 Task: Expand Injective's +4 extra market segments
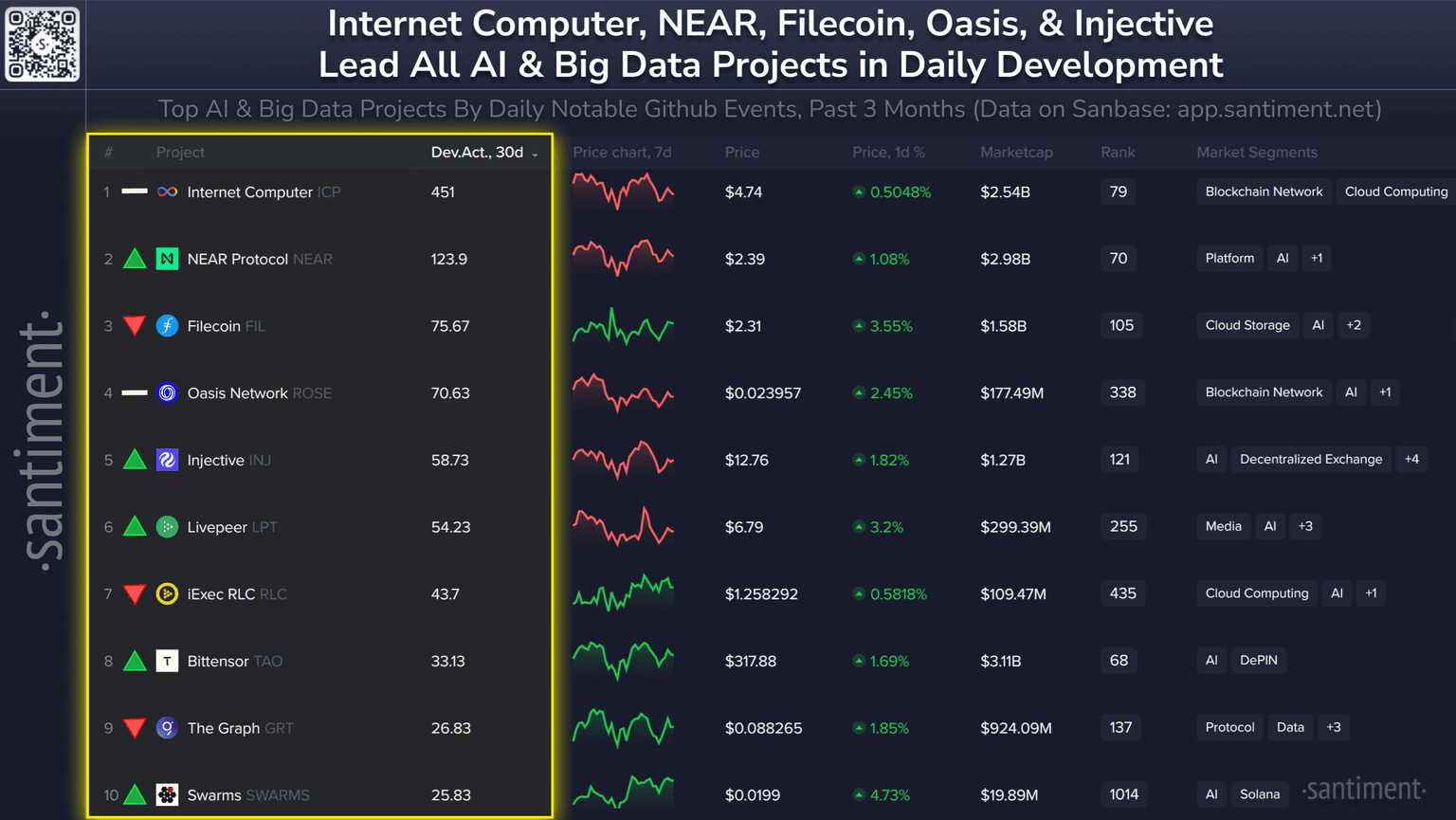[x=1411, y=459]
